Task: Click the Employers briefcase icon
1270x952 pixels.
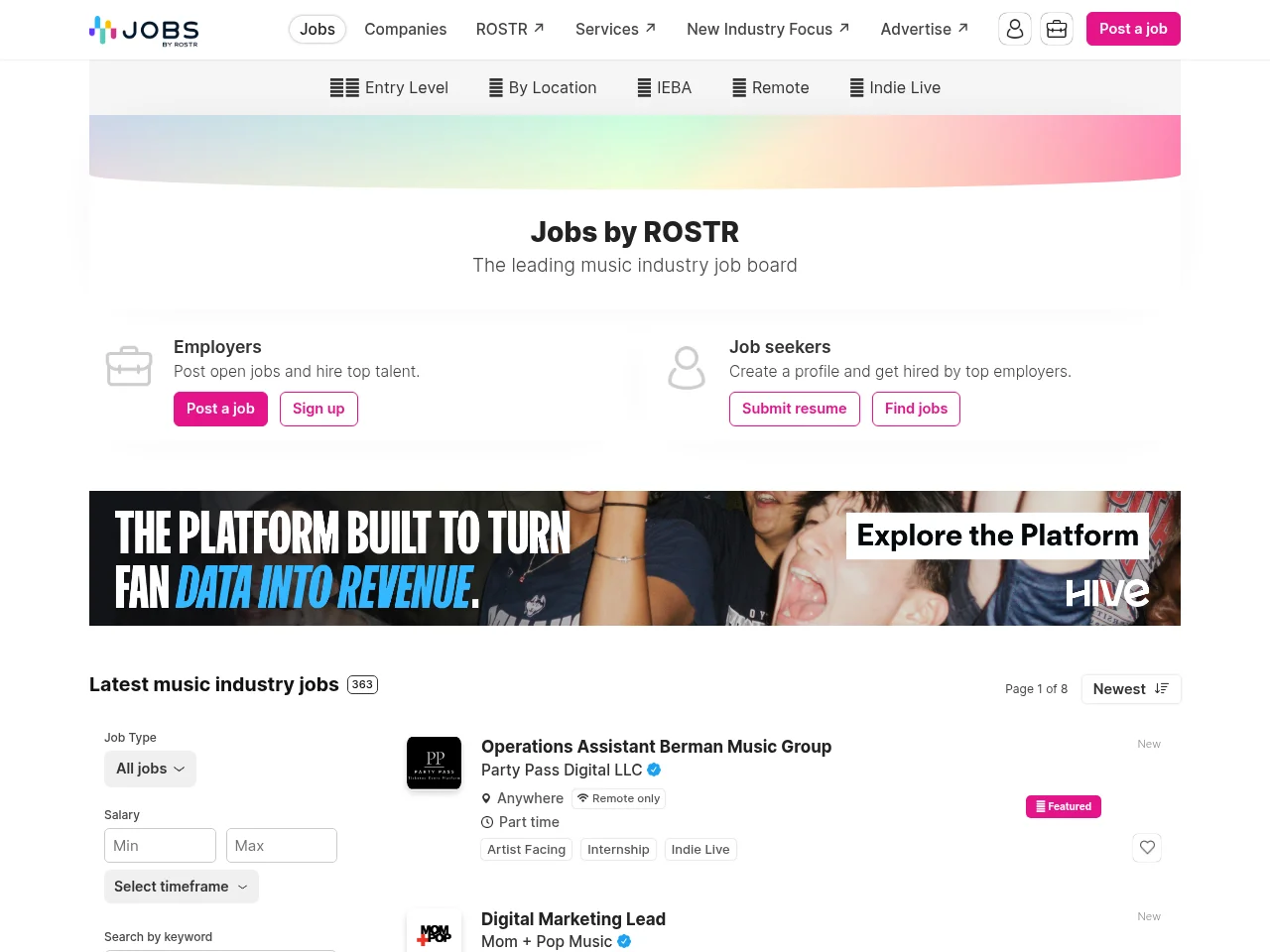Action: click(129, 366)
